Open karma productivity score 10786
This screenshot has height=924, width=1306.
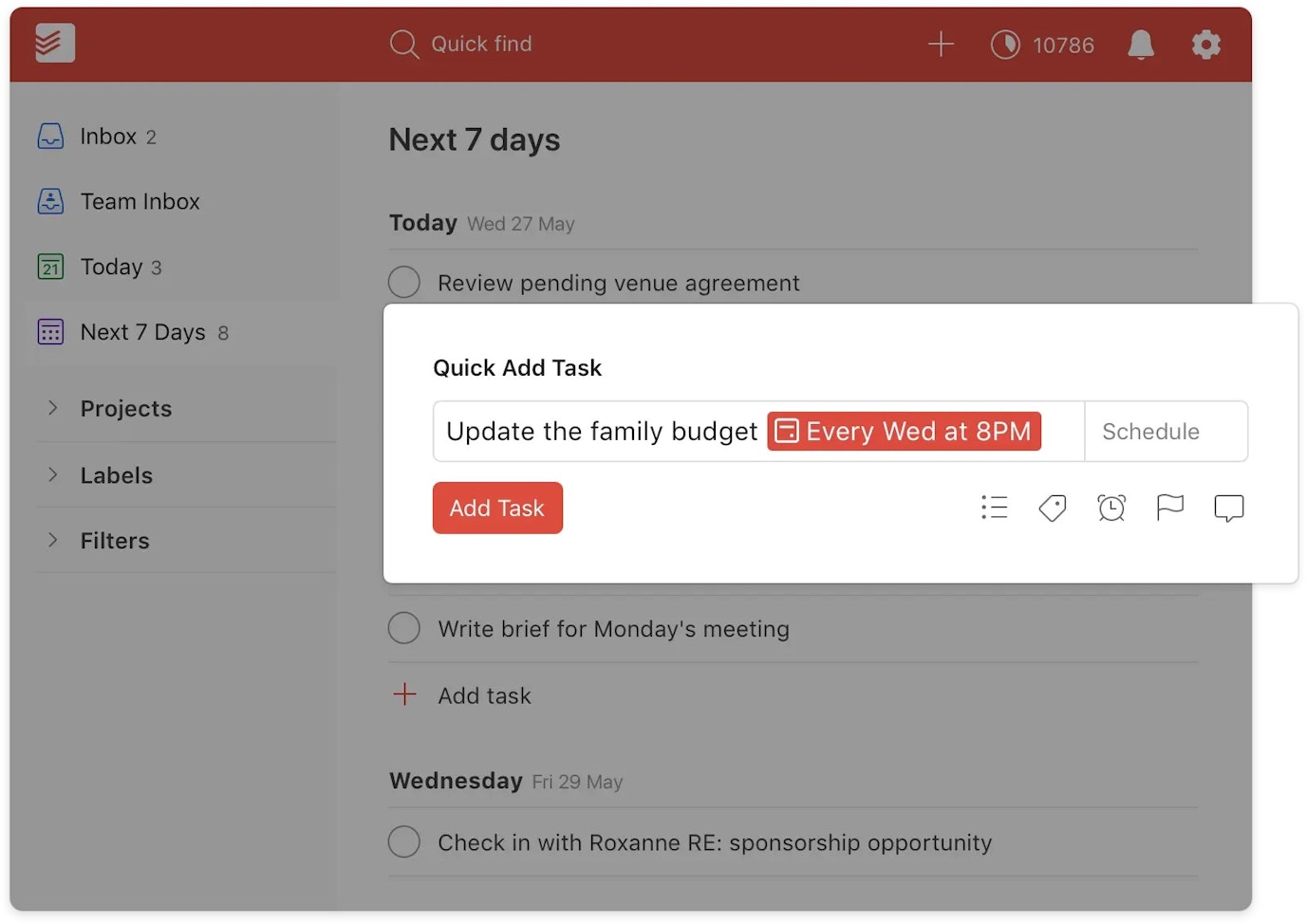[x=1042, y=45]
